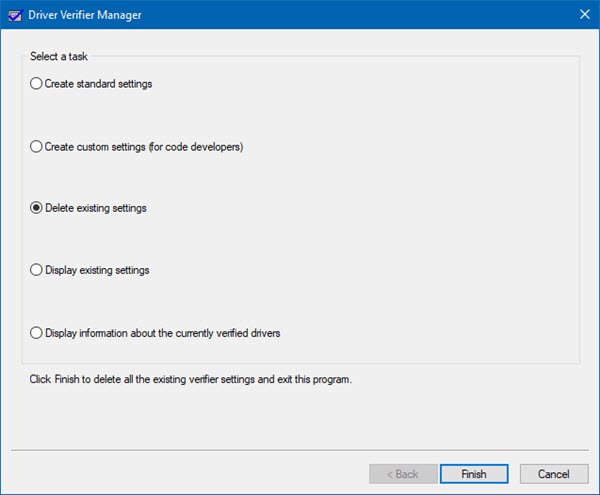This screenshot has height=495, width=600.
Task: Click the Finish button
Action: click(473, 474)
